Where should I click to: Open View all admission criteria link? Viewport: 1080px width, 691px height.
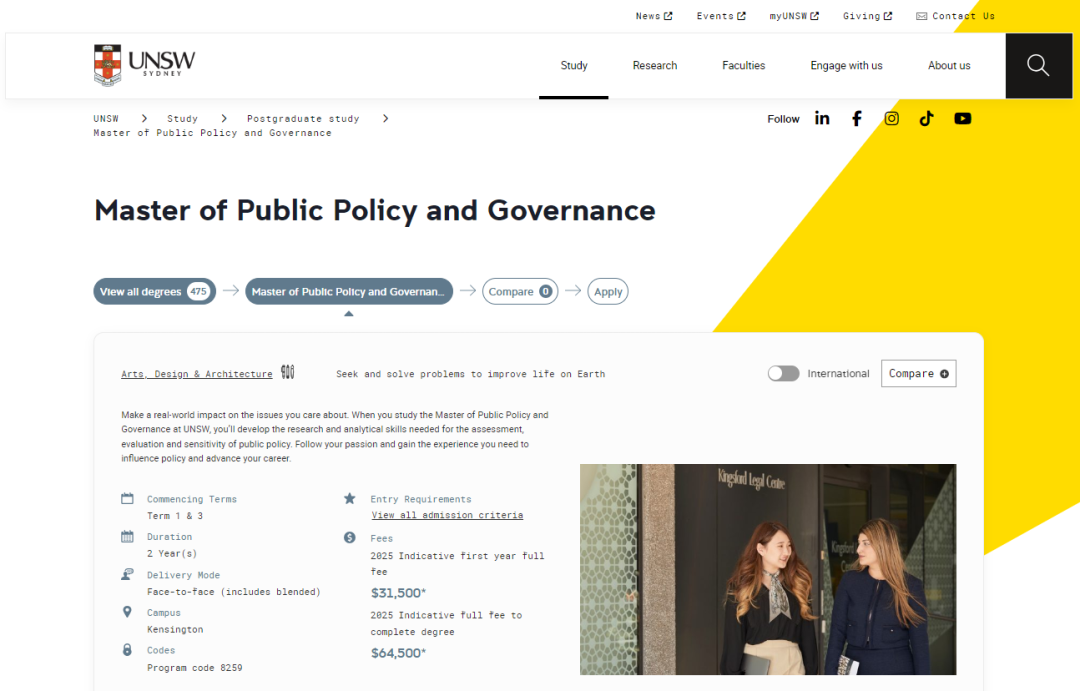tap(447, 515)
